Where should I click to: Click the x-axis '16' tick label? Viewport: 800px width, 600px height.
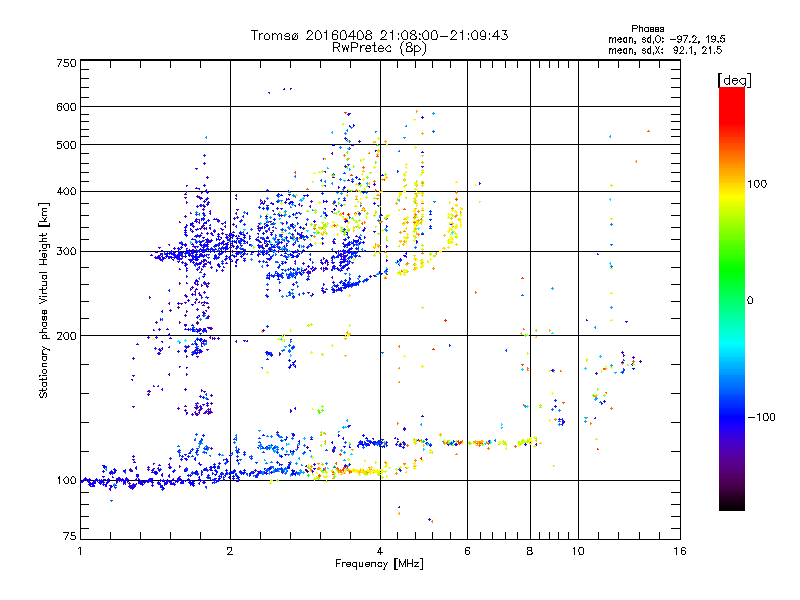[x=680, y=551]
